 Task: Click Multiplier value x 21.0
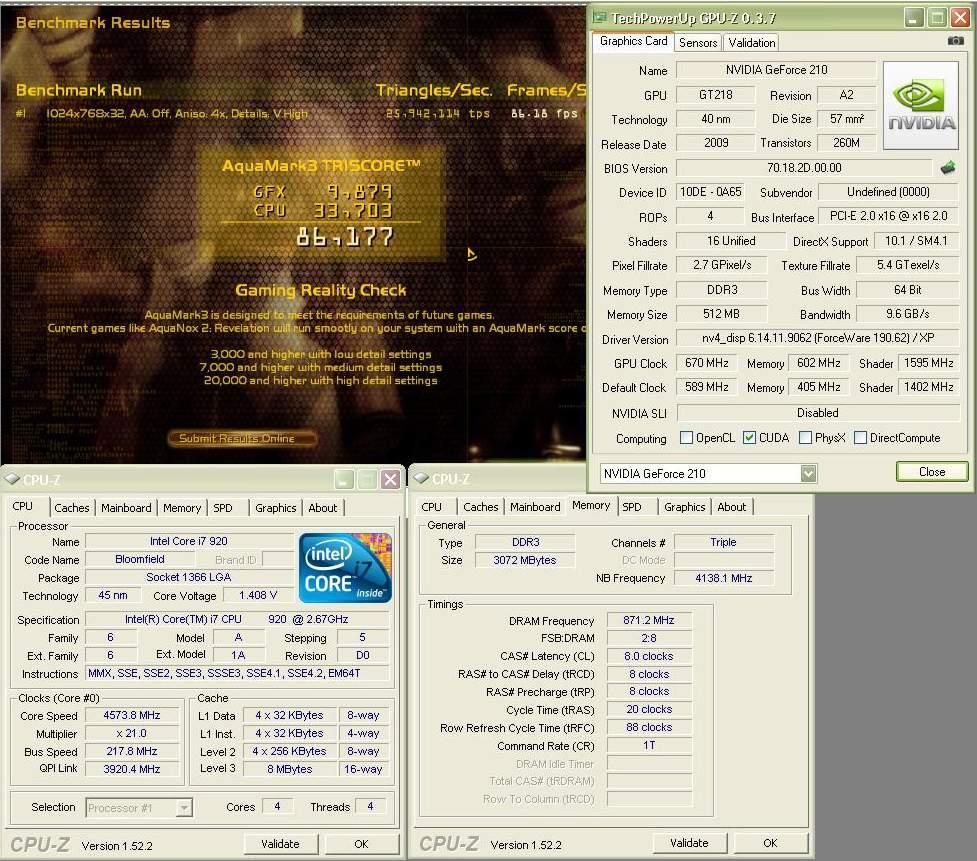tap(132, 733)
